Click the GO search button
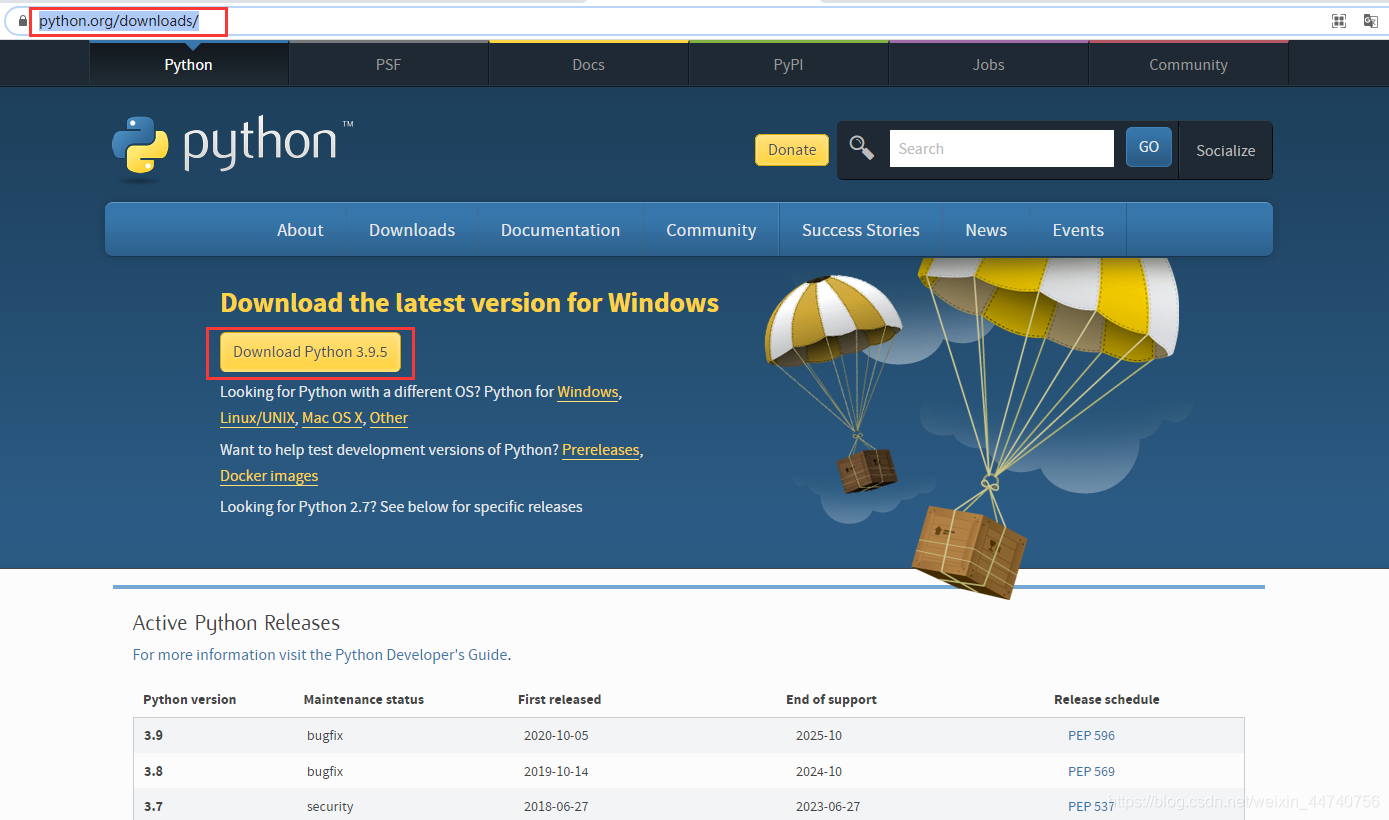Viewport: 1389px width, 820px height. (x=1149, y=147)
